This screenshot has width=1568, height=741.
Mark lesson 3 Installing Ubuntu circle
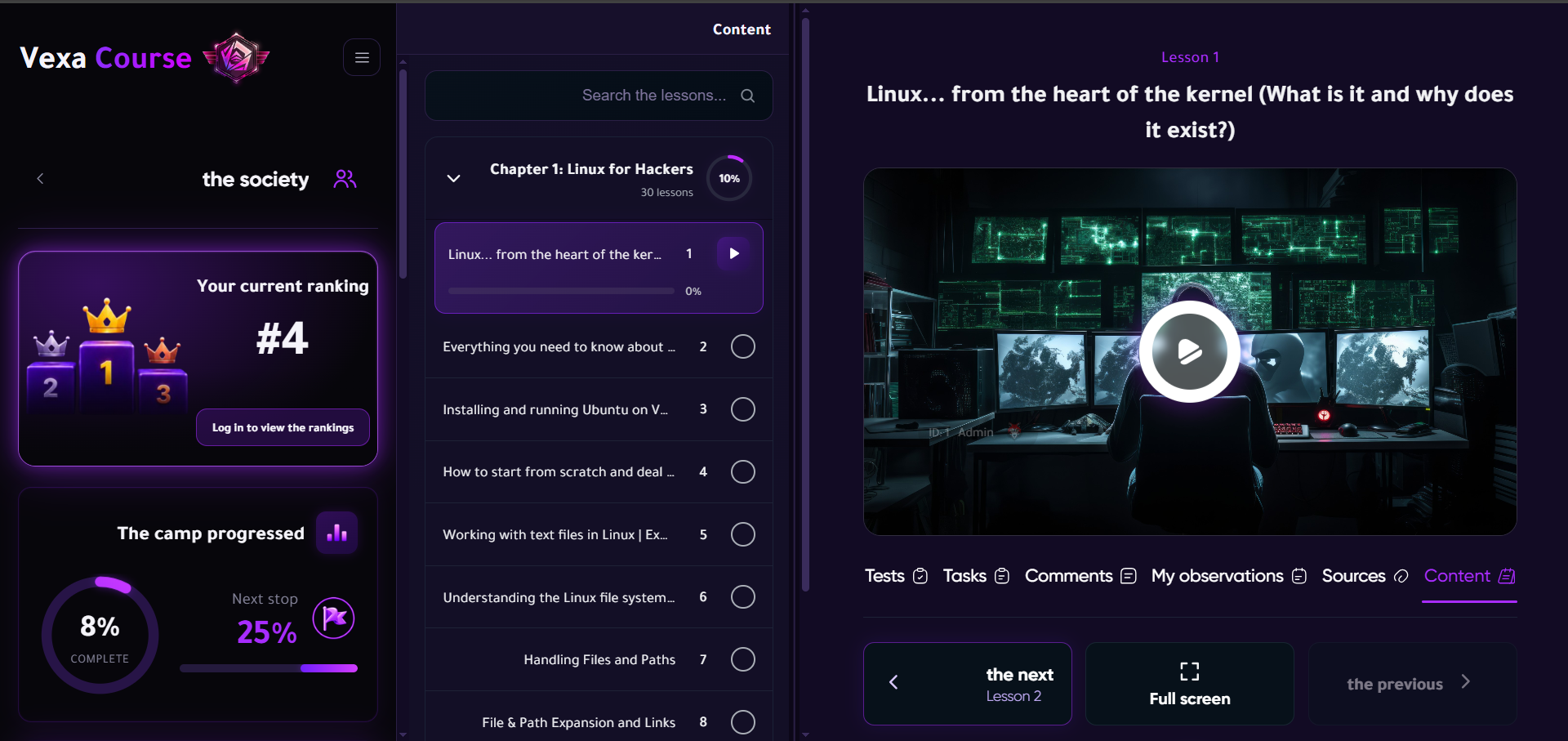point(742,408)
